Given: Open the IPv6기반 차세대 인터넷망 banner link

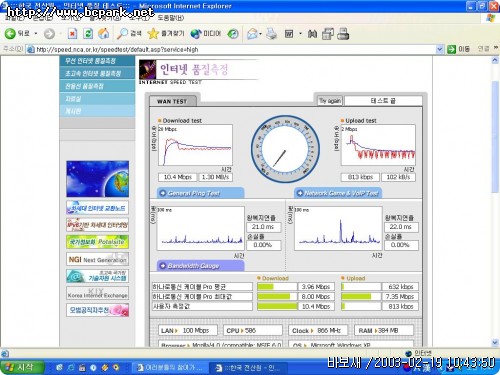Looking at the screenshot, I should 97,225.
